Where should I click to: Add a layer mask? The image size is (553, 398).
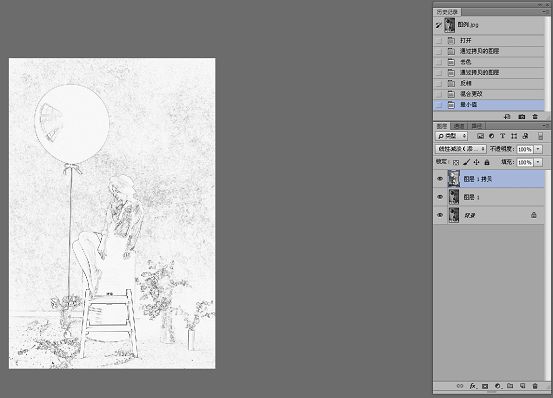[485, 386]
